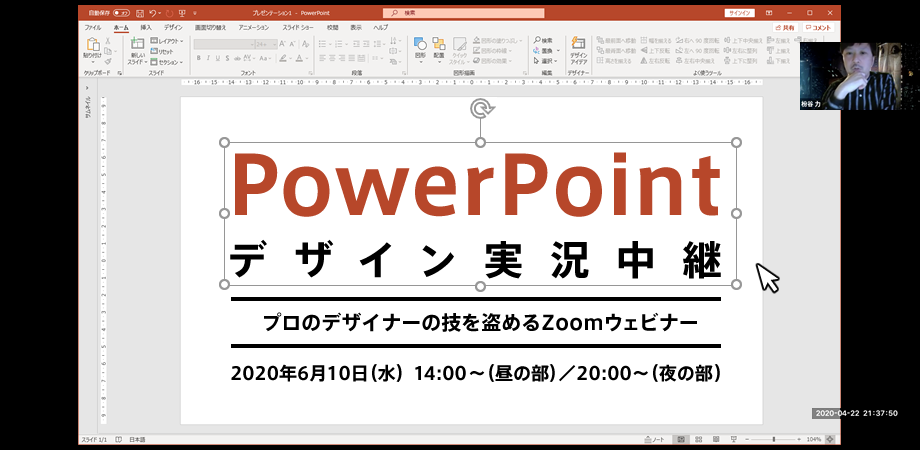Toggle Bold formatting
Screen dimensions: 920x450
(x=199, y=58)
